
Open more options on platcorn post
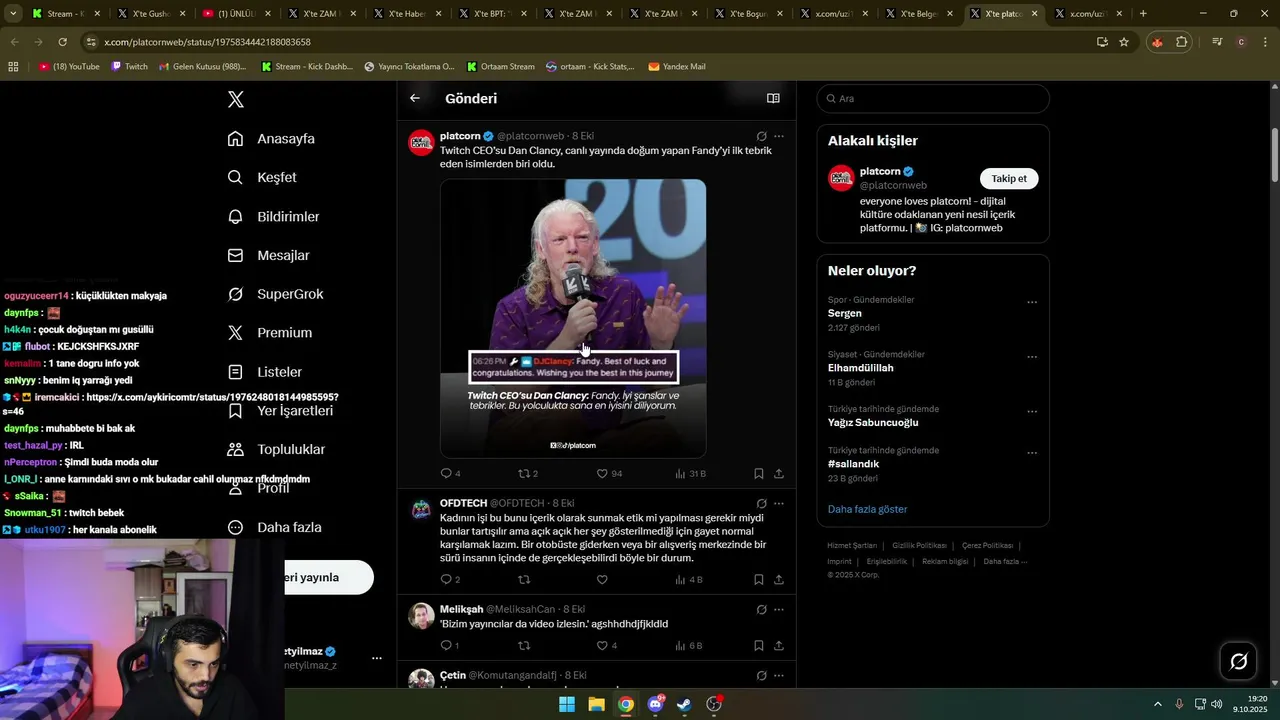click(x=779, y=136)
